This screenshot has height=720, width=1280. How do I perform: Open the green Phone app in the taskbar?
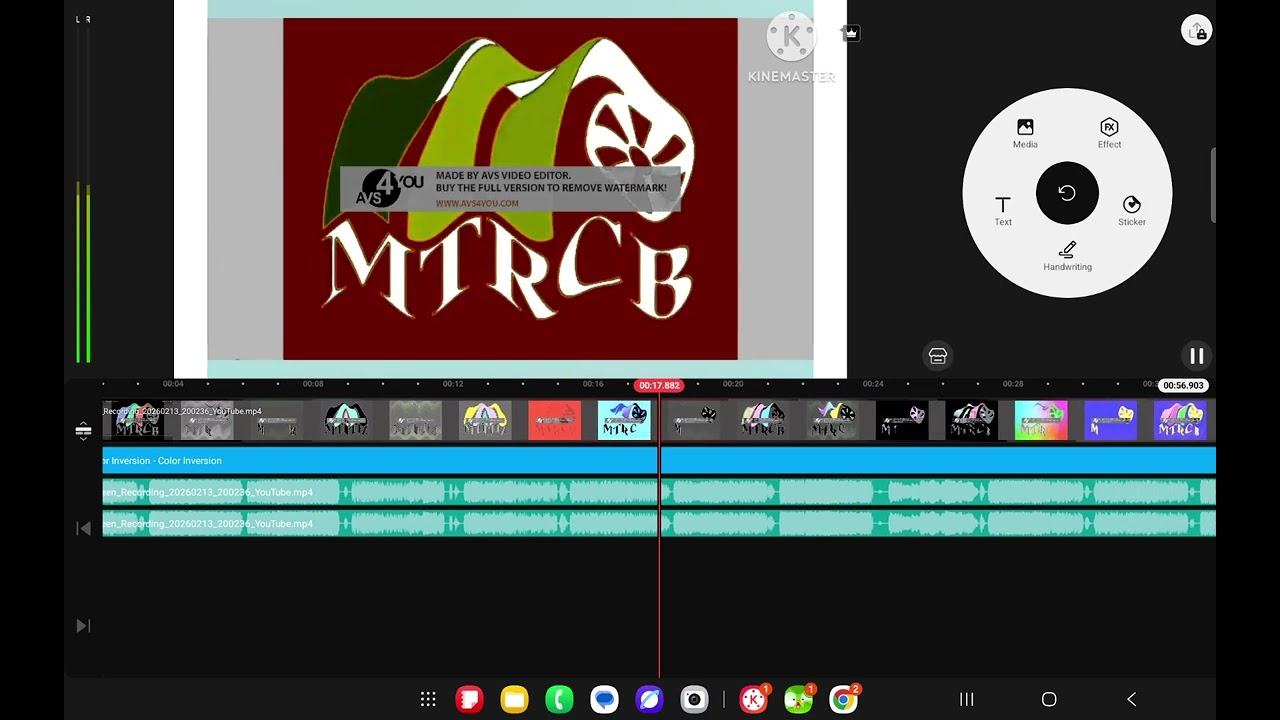coord(559,700)
